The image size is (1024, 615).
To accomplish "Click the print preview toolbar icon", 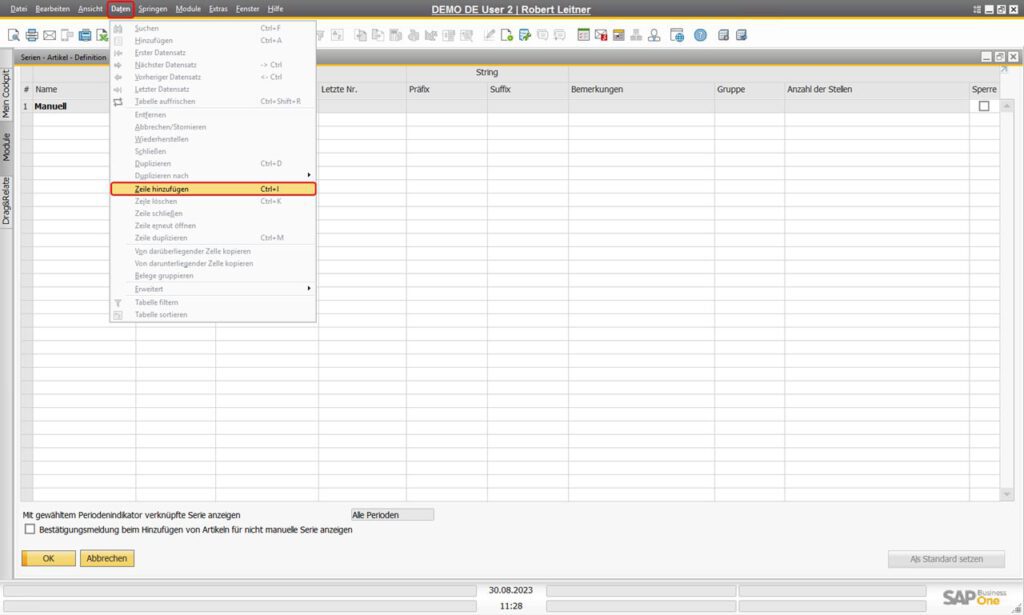I will pyautogui.click(x=14, y=35).
